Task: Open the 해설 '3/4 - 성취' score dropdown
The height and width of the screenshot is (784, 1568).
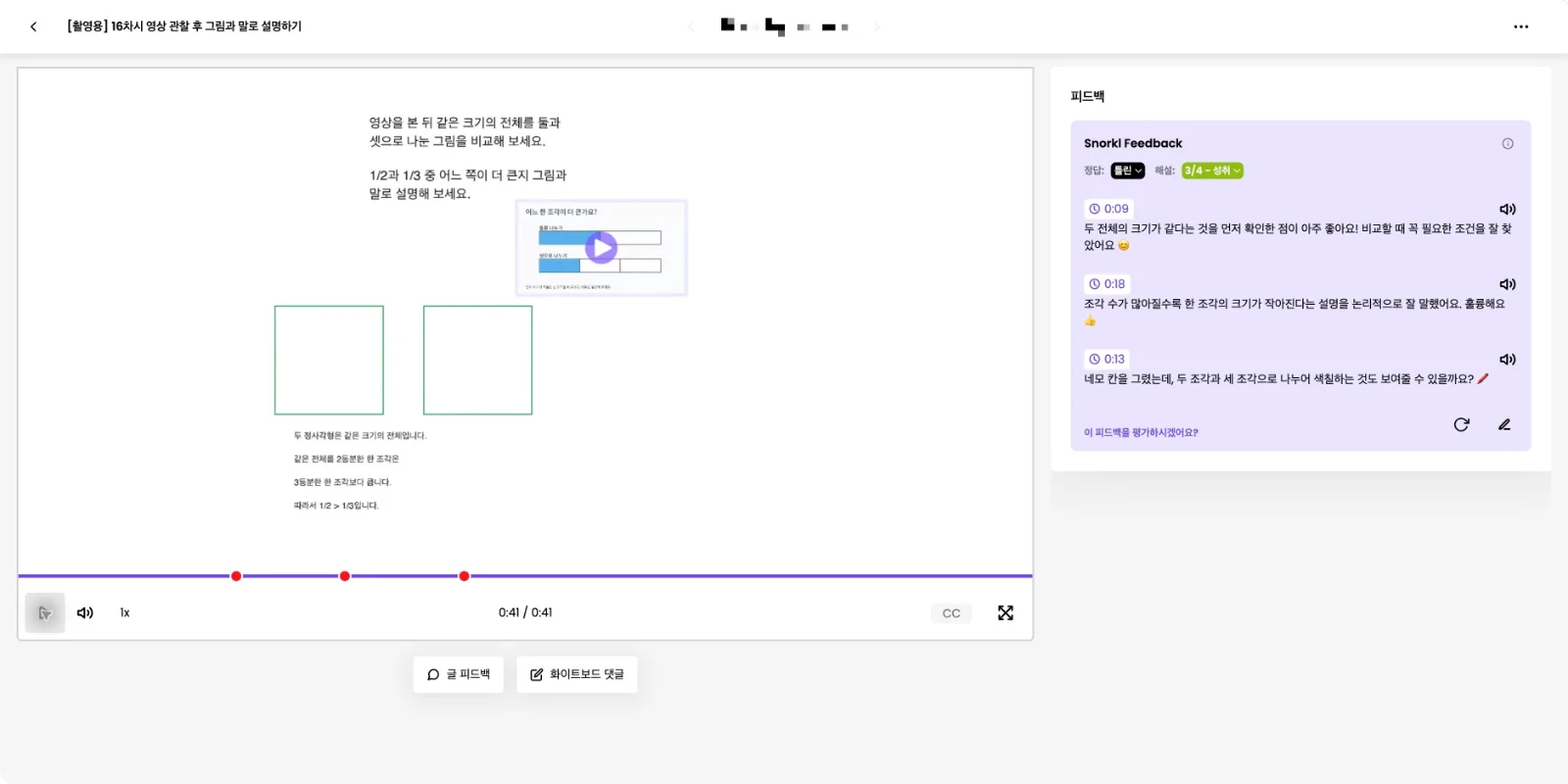Action: pos(1212,171)
